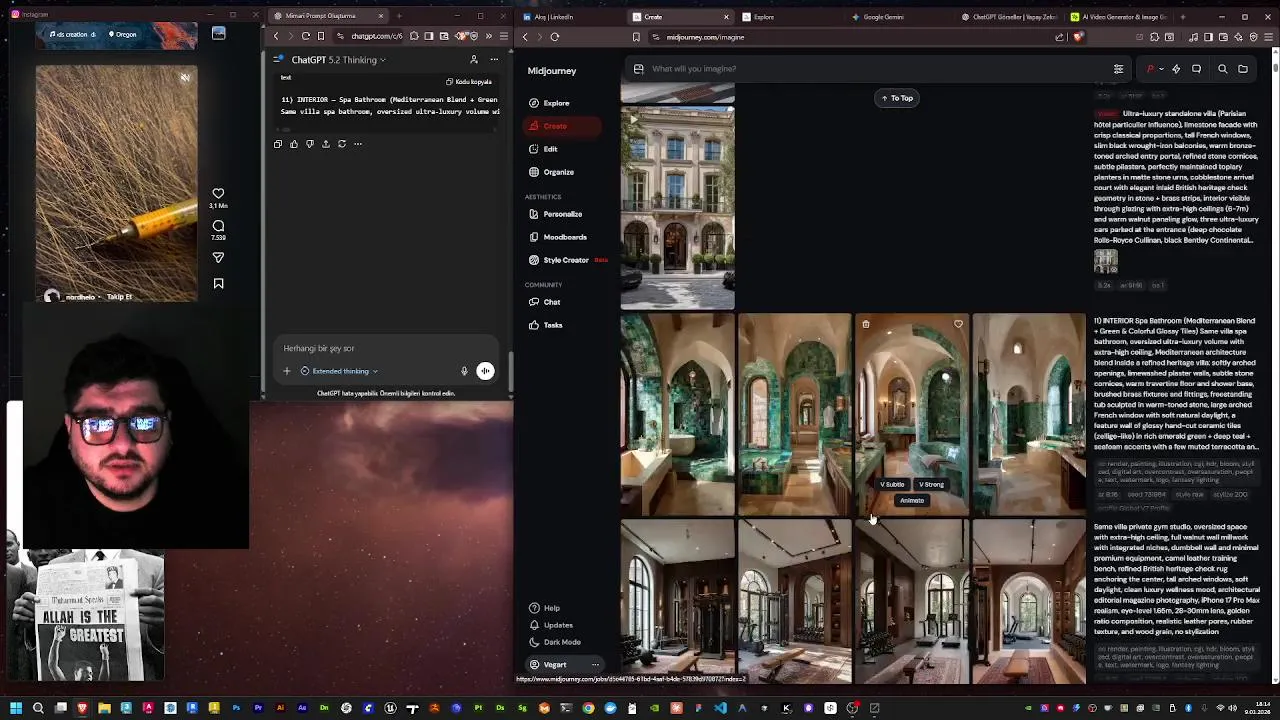Click Kodu kopyala copy code button
This screenshot has width=1280, height=720.
469,82
